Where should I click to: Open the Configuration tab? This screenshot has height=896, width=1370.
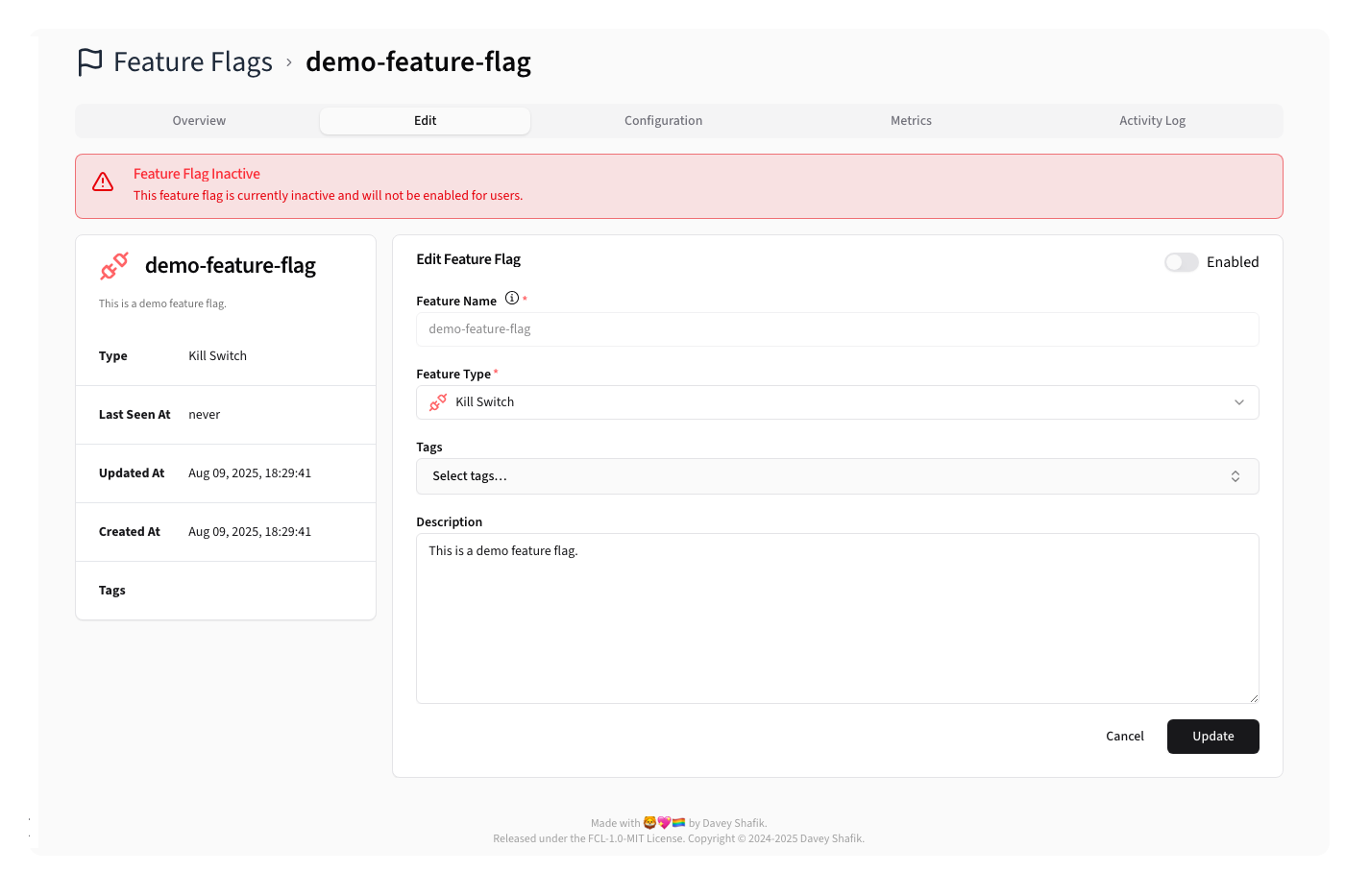[663, 120]
